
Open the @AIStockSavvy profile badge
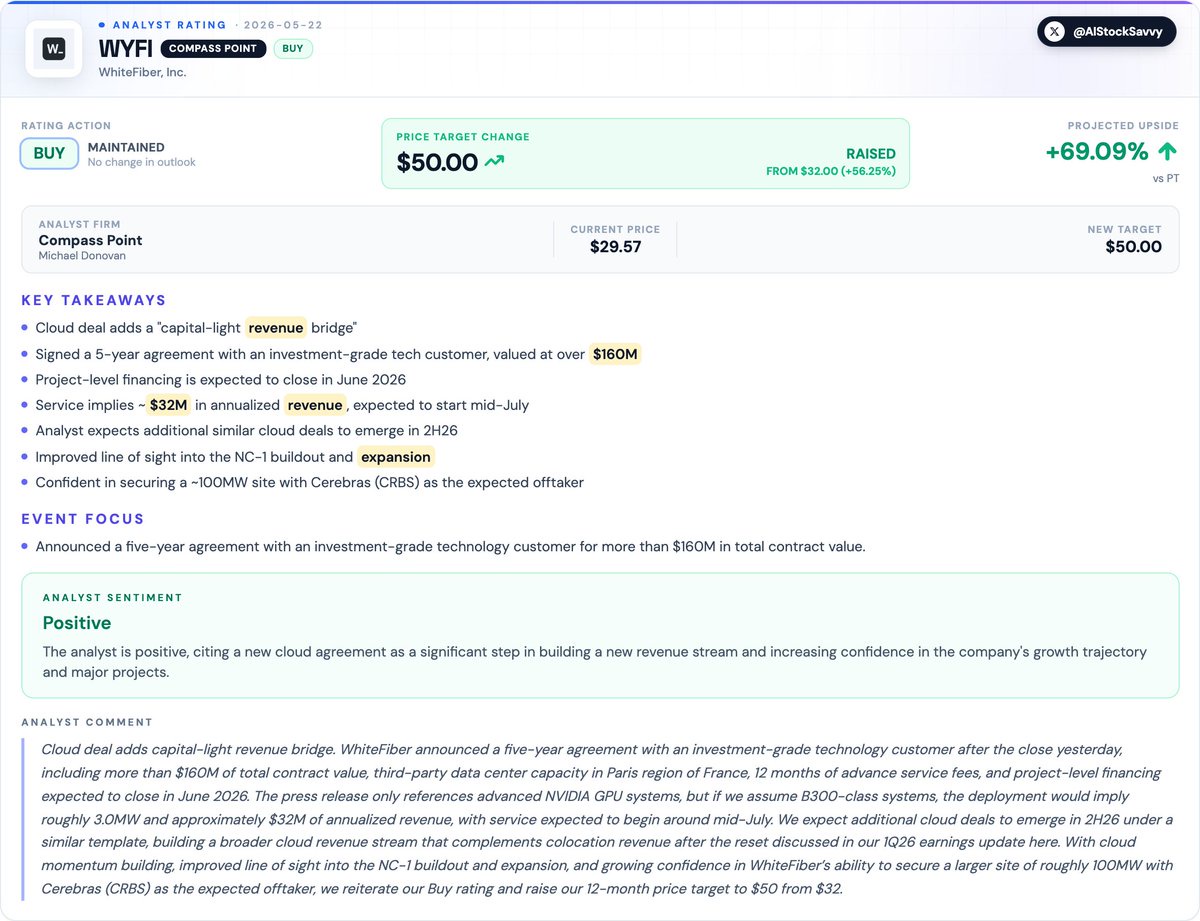[x=1107, y=32]
